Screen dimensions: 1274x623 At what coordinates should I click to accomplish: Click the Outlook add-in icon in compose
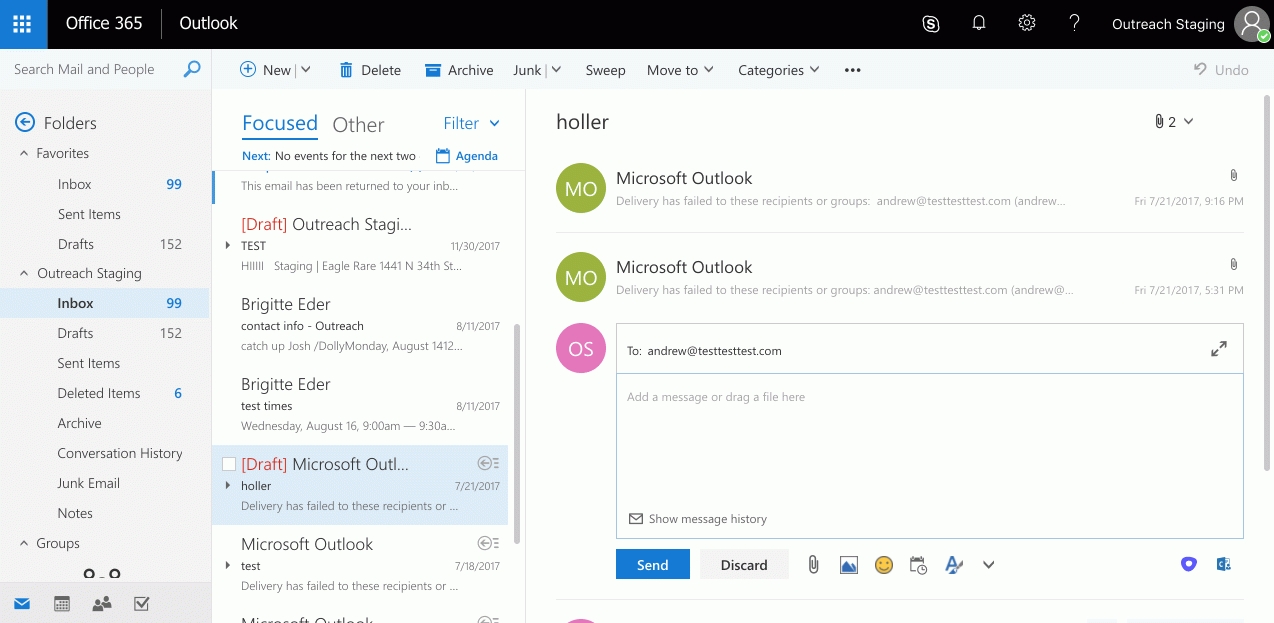[x=1223, y=564]
